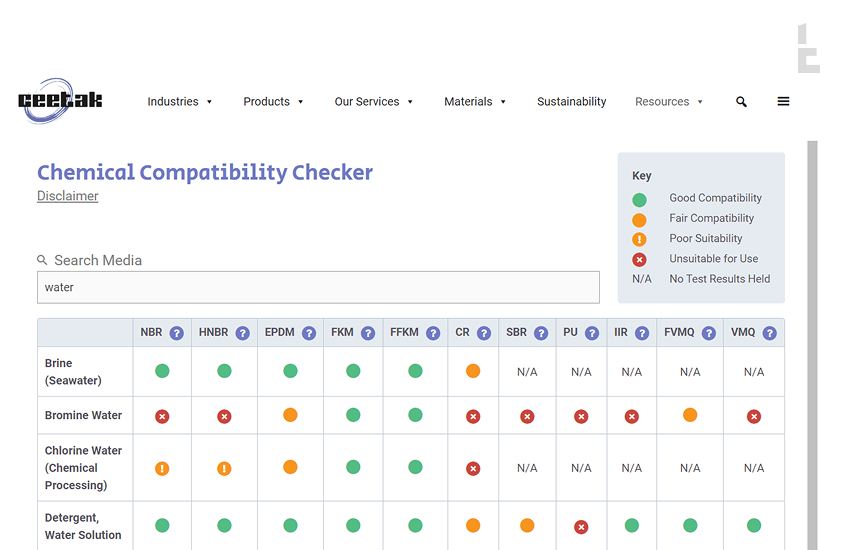This screenshot has height=550, width=850.
Task: Click the help icon next to NBR
Action: (176, 333)
